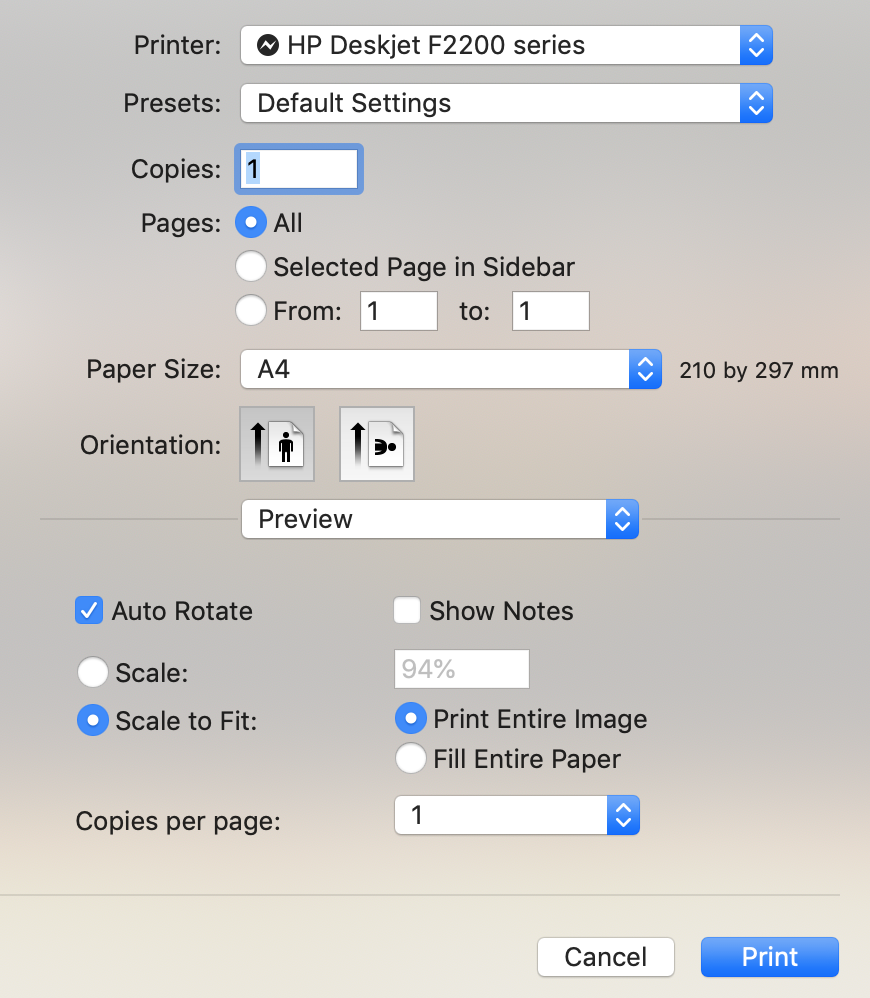Open the Preview options section dropdown
870x998 pixels.
pos(439,519)
